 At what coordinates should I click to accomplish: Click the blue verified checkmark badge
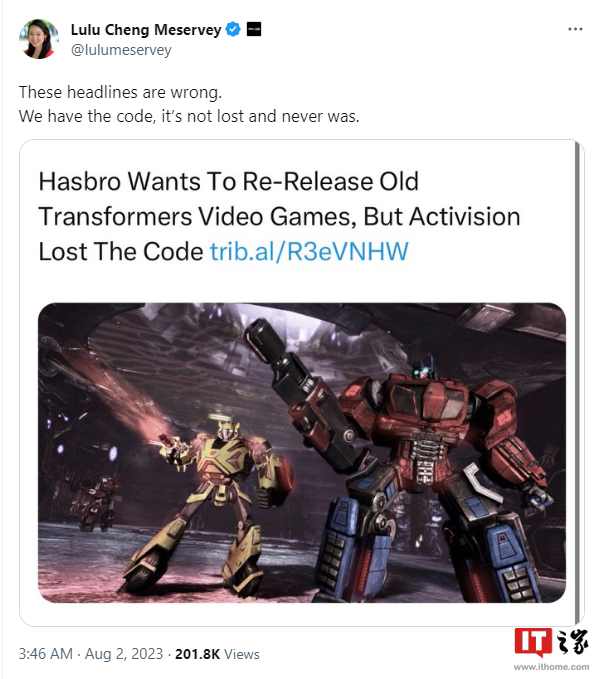[x=233, y=29]
